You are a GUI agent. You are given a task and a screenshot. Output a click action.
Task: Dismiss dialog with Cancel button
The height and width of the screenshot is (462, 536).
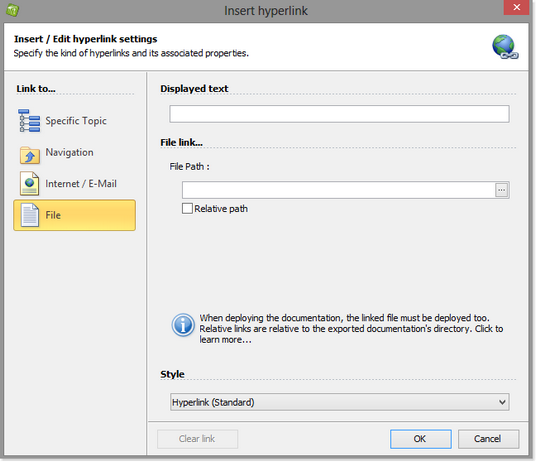click(x=488, y=439)
